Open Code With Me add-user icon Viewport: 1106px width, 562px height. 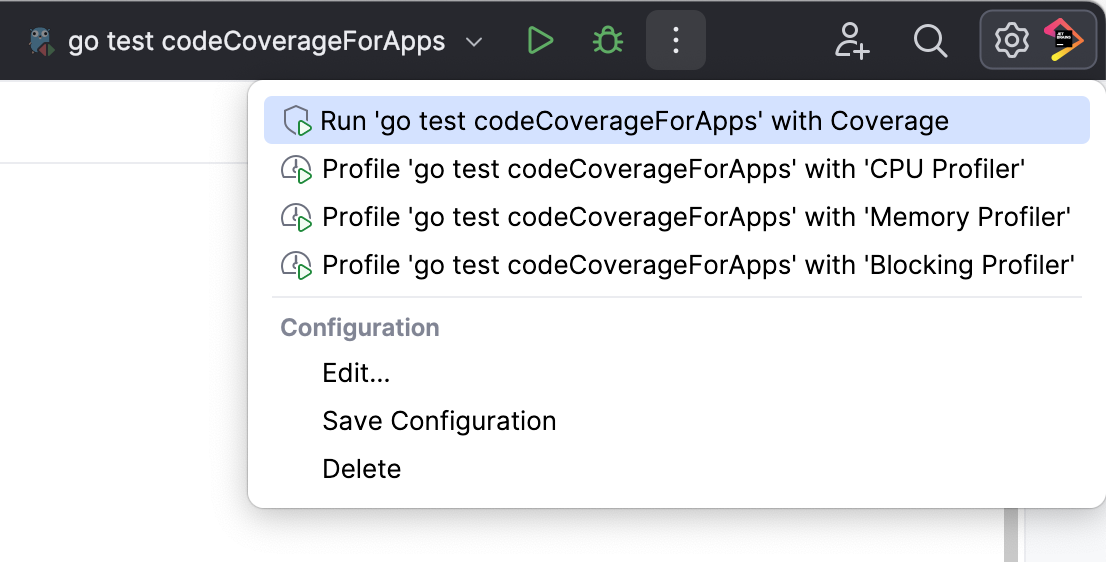point(852,41)
